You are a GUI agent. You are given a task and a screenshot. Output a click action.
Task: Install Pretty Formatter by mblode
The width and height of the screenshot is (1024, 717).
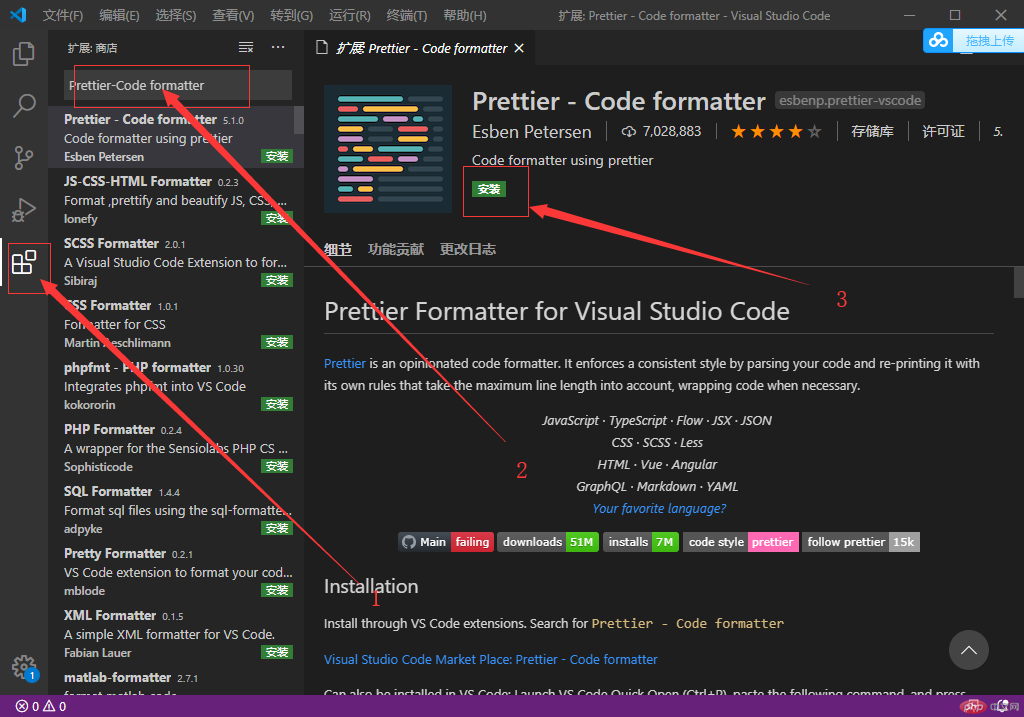tap(277, 590)
